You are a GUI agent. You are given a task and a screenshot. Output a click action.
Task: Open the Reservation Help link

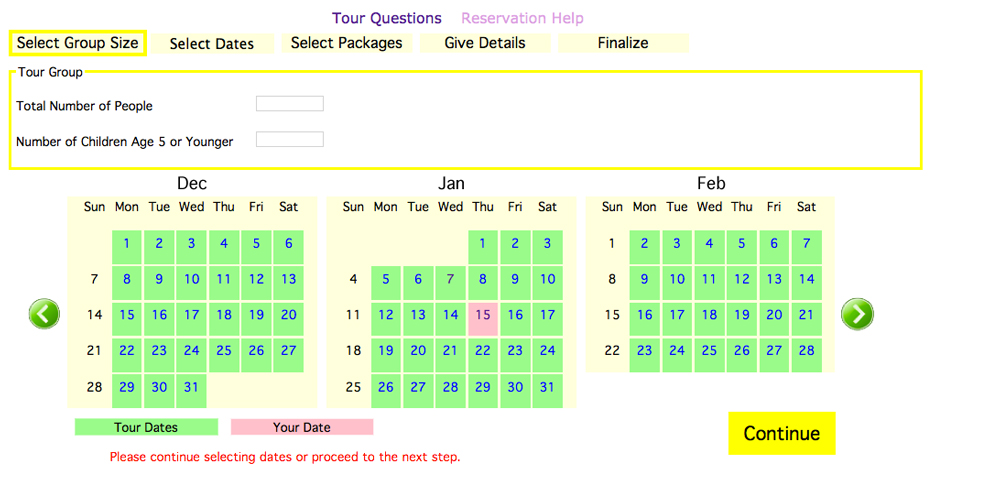point(522,18)
